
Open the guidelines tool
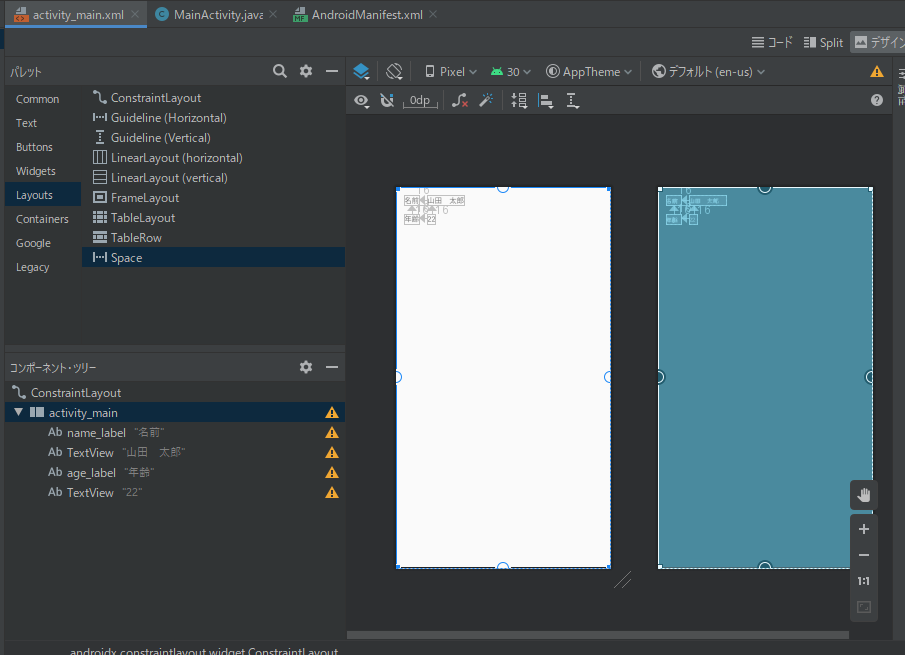(572, 101)
